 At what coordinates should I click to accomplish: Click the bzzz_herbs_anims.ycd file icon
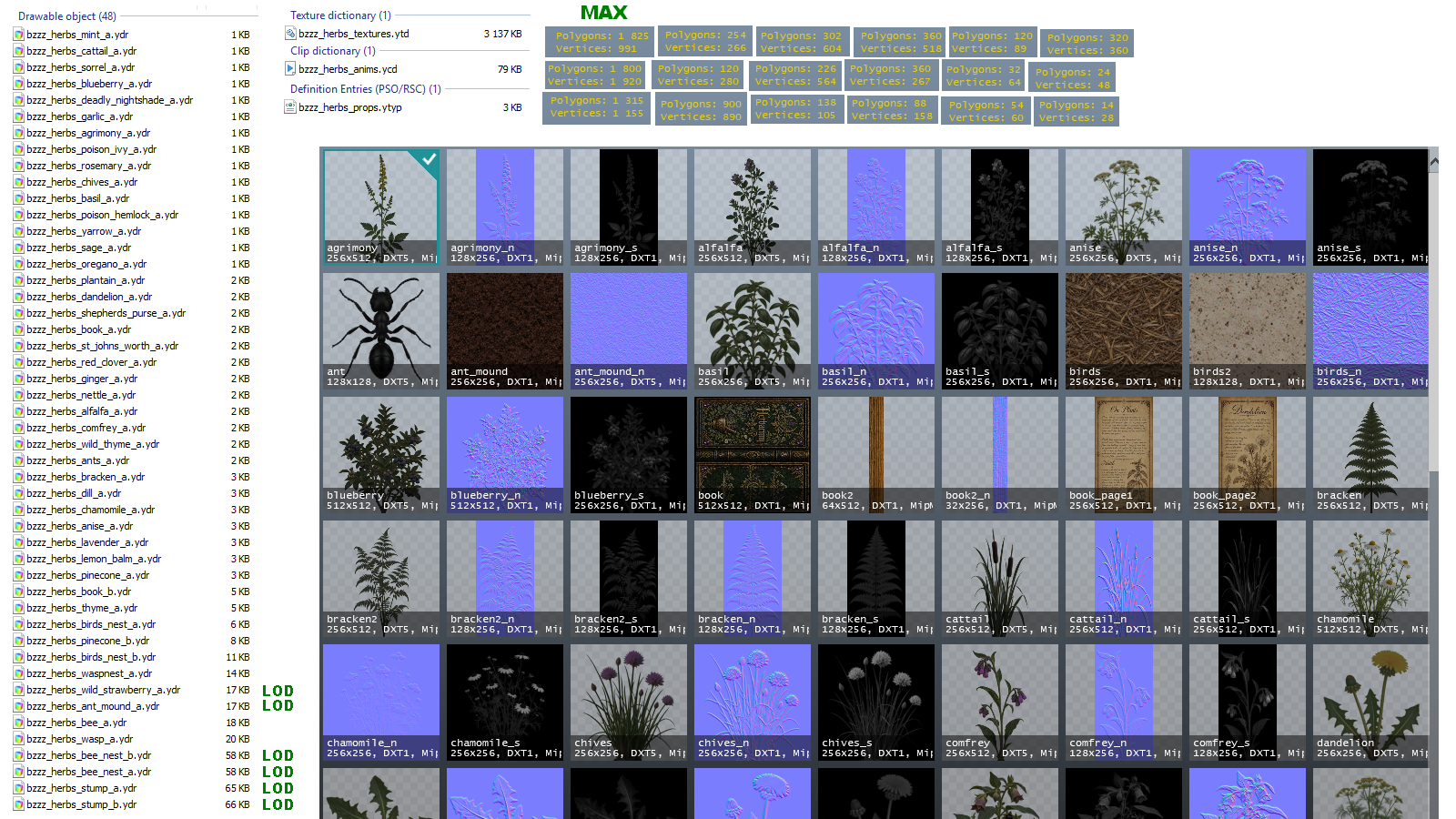point(291,69)
